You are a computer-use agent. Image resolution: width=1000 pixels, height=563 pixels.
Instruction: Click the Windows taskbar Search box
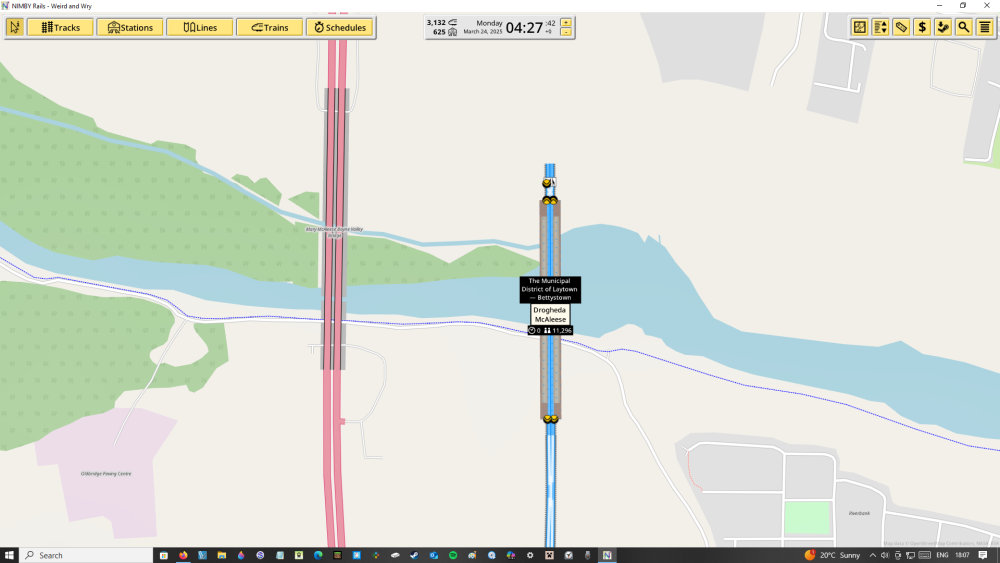(x=85, y=555)
